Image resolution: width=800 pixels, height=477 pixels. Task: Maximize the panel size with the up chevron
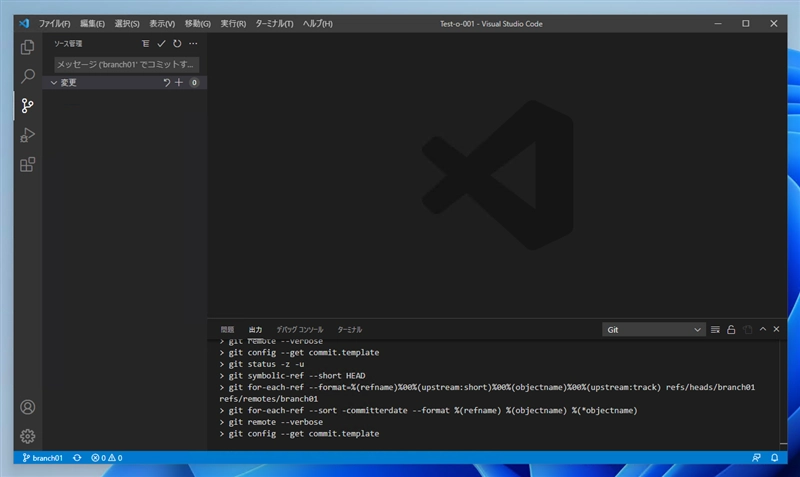[x=763, y=329]
